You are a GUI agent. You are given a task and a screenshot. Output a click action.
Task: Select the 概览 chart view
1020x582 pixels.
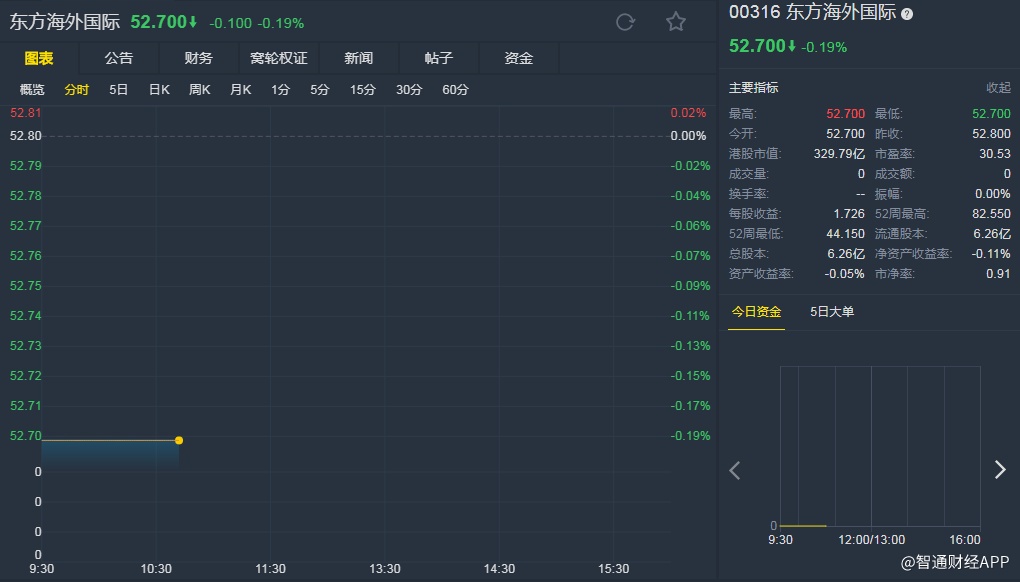tap(33, 90)
